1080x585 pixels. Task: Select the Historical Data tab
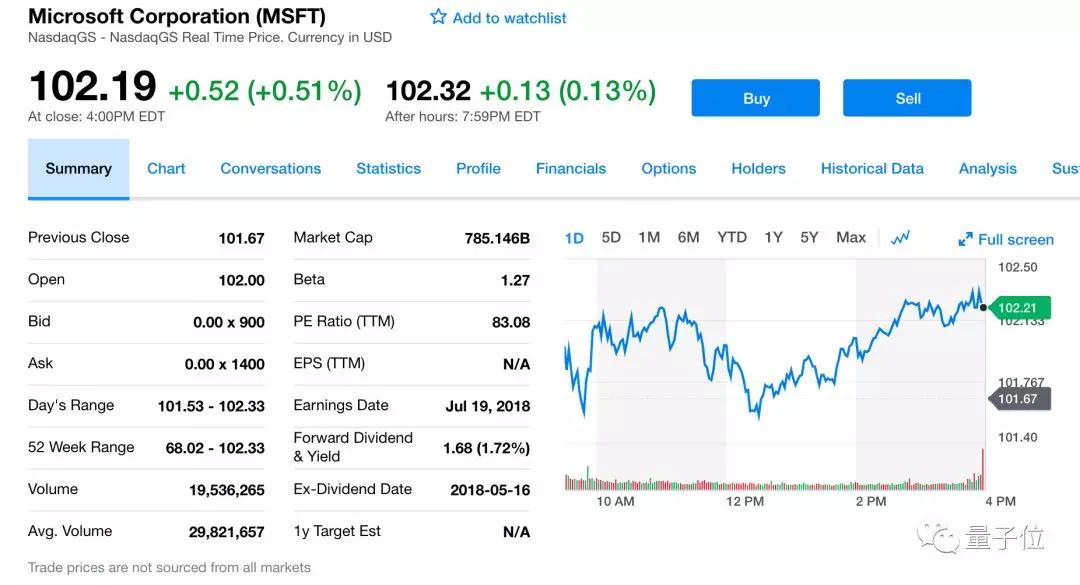click(872, 168)
